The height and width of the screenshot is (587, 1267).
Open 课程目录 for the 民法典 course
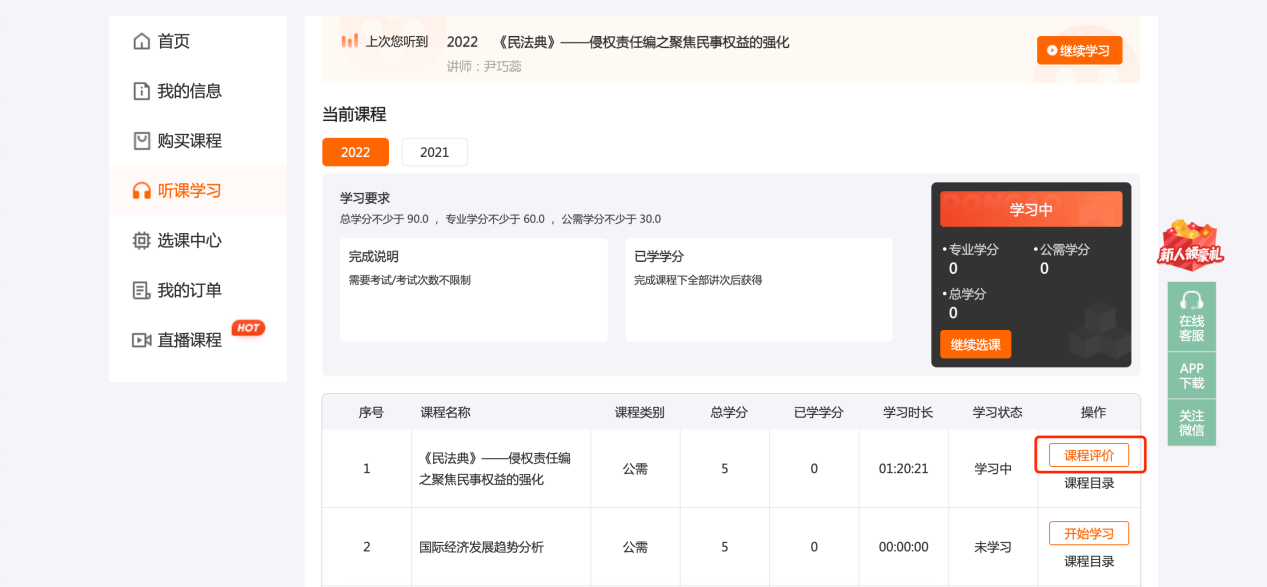point(1089,482)
